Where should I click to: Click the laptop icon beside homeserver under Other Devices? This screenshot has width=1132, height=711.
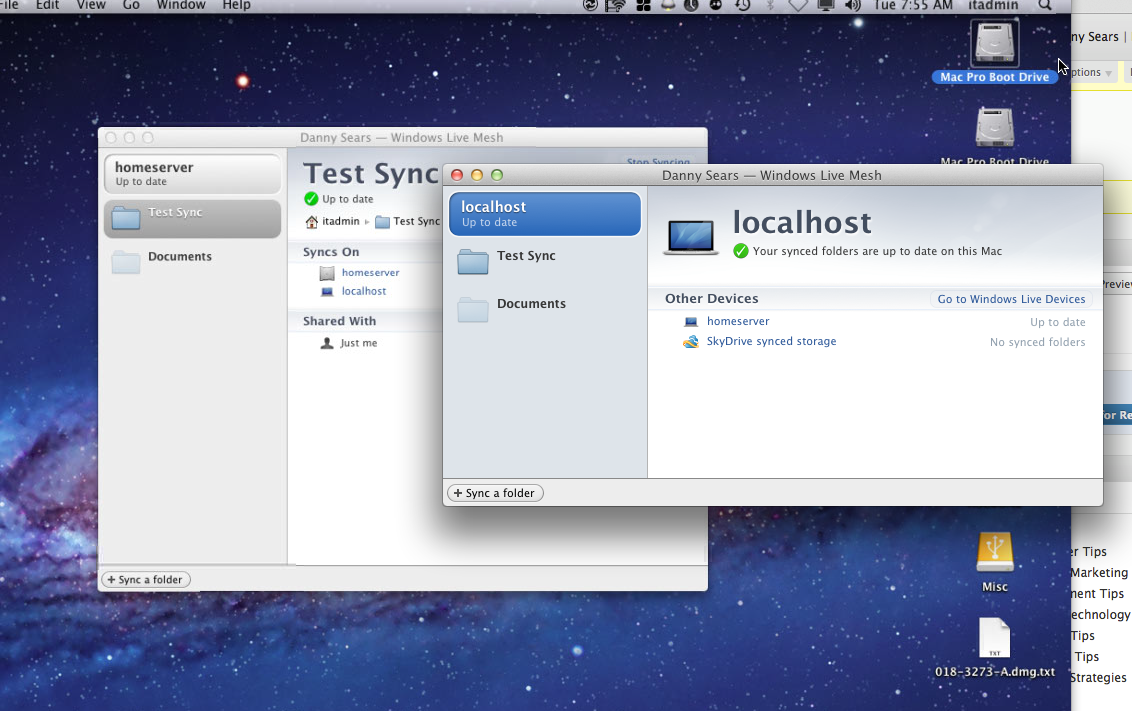(x=691, y=322)
